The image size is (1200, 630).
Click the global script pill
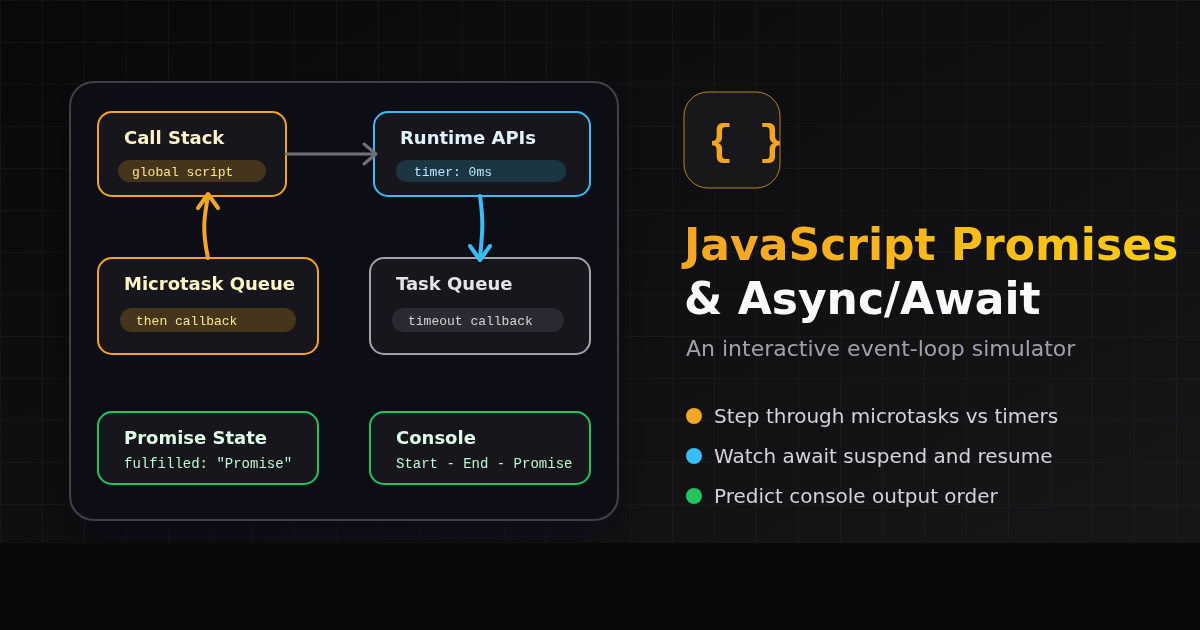[x=192, y=171]
